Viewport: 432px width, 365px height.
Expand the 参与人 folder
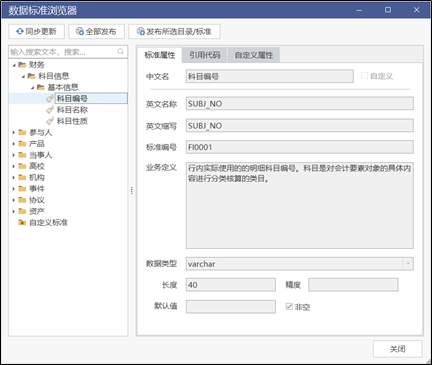[14, 133]
